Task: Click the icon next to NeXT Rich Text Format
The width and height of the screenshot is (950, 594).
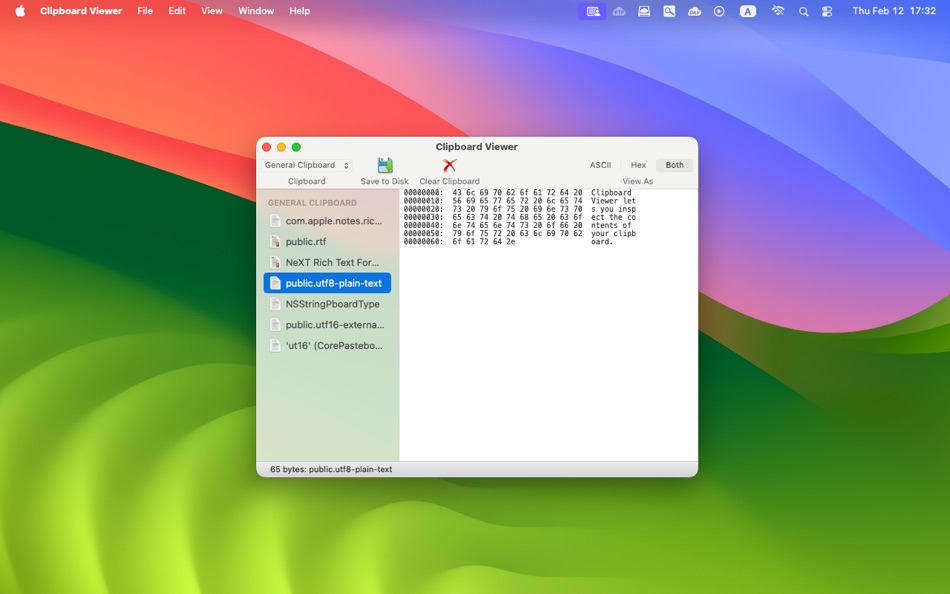Action: pyautogui.click(x=276, y=262)
